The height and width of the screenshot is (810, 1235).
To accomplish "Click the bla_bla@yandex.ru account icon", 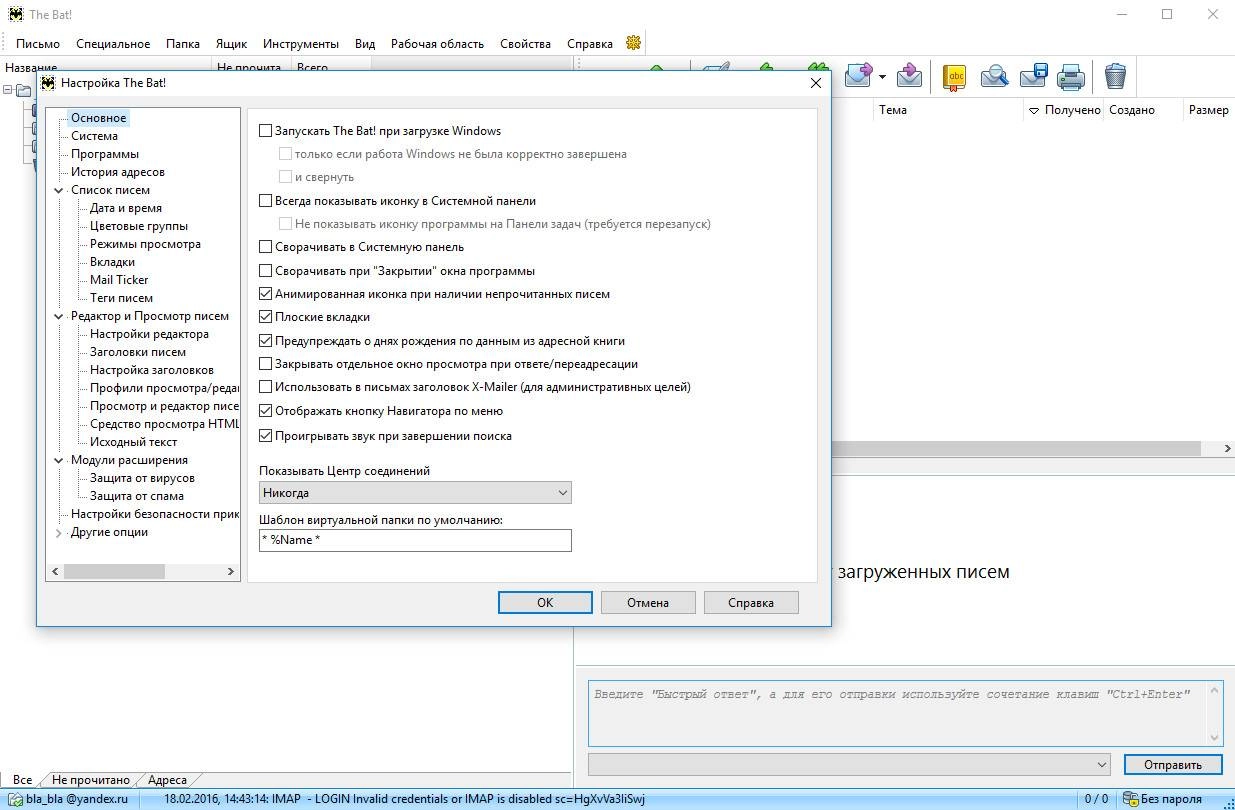I will click(x=14, y=799).
